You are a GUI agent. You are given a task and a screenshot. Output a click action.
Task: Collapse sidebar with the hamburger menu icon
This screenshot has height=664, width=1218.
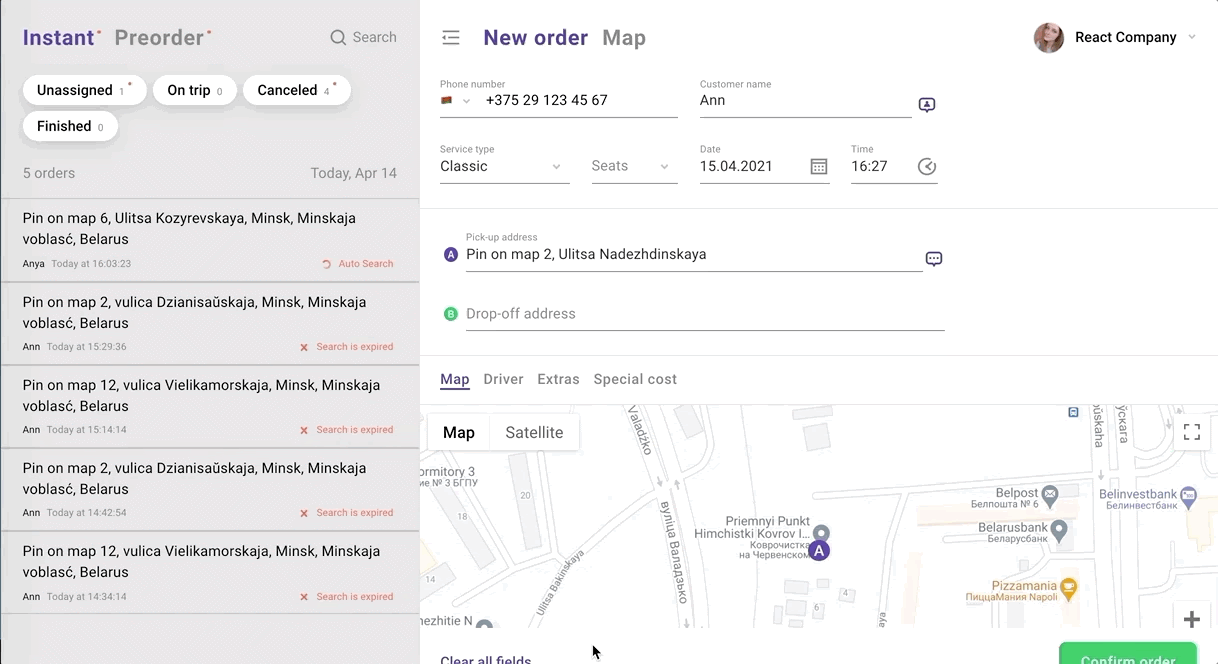(451, 38)
